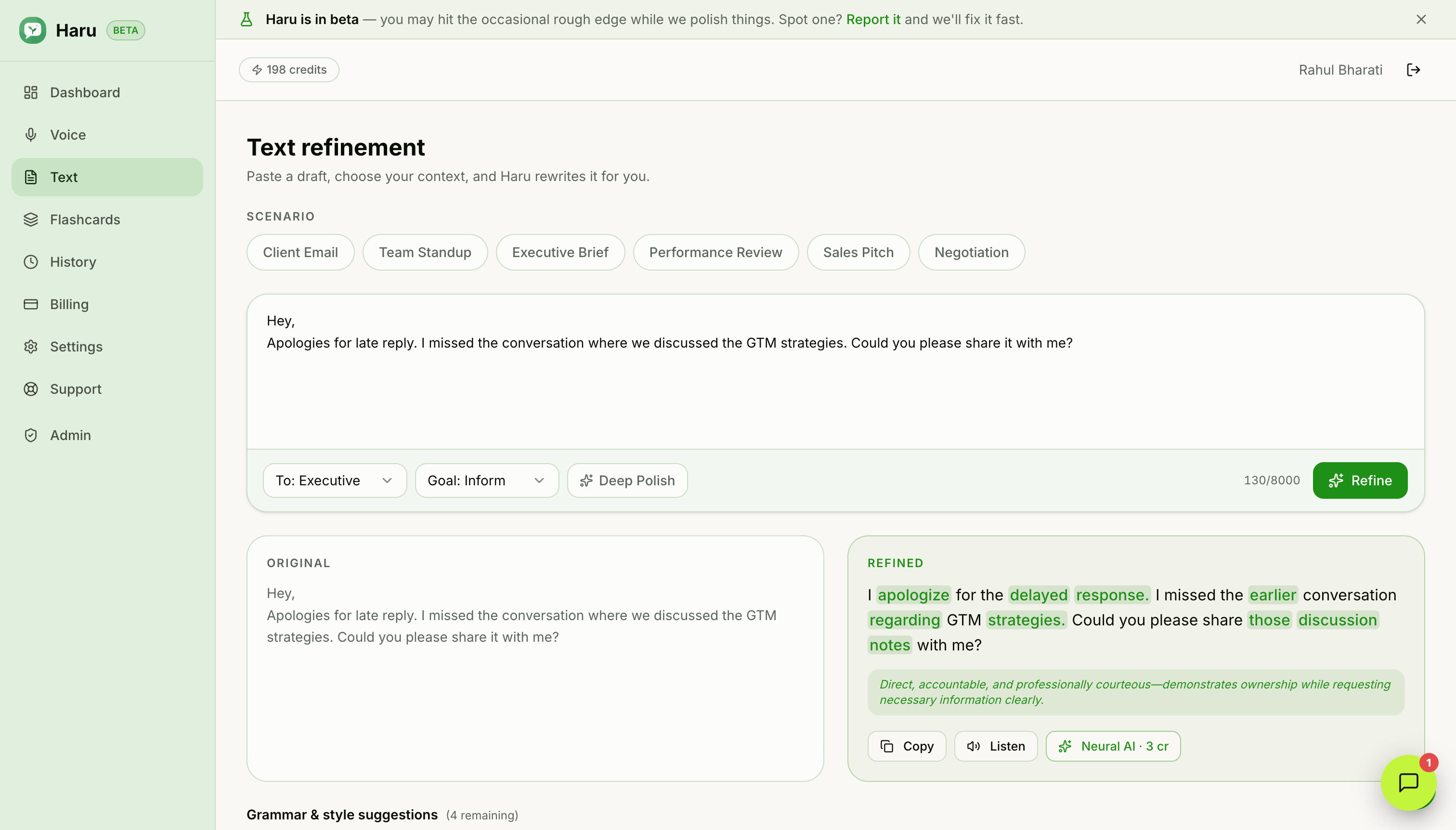This screenshot has height=830, width=1456.
Task: Open History page
Action: (x=107, y=261)
